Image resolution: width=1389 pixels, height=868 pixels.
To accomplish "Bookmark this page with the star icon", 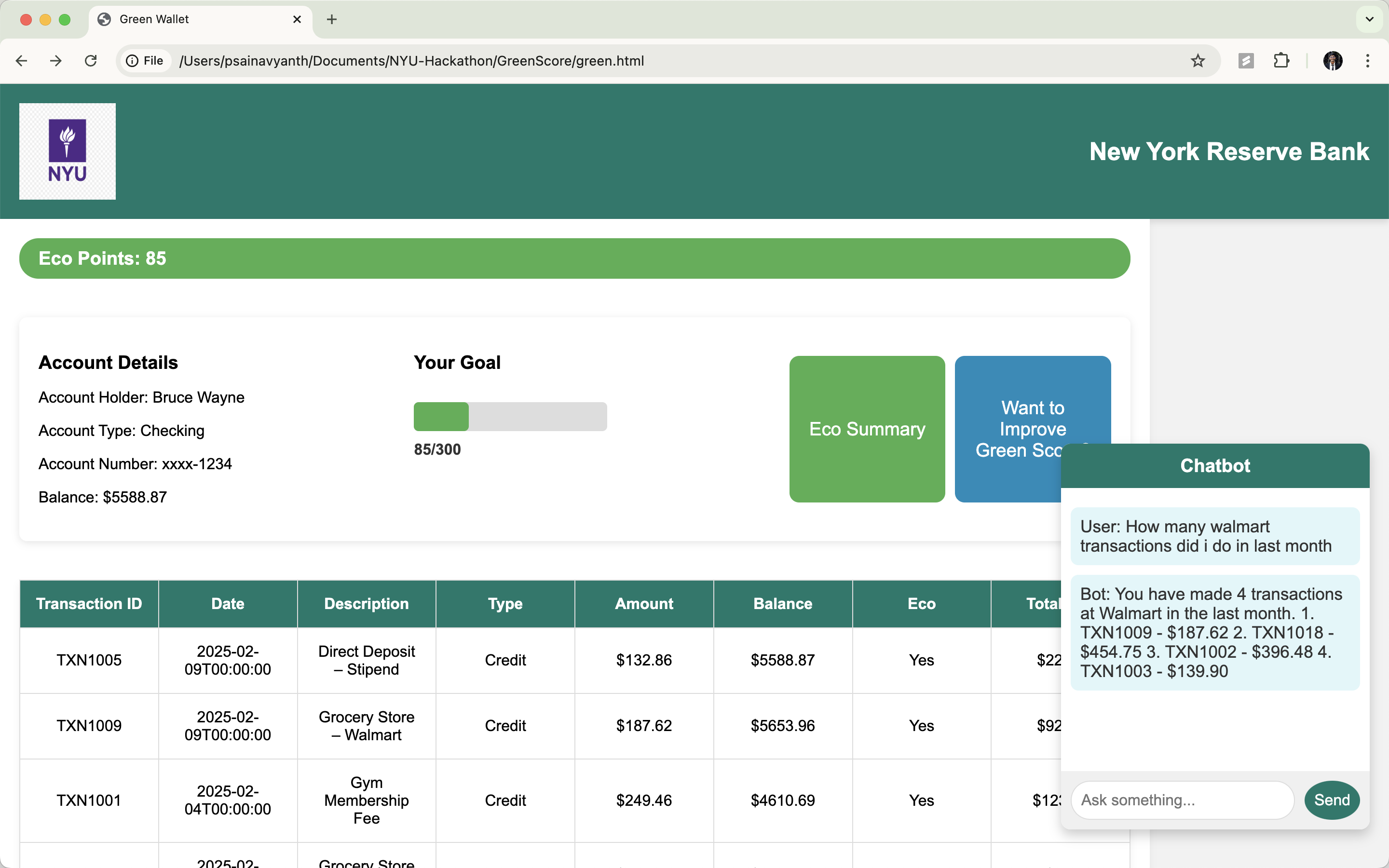I will (x=1198, y=61).
